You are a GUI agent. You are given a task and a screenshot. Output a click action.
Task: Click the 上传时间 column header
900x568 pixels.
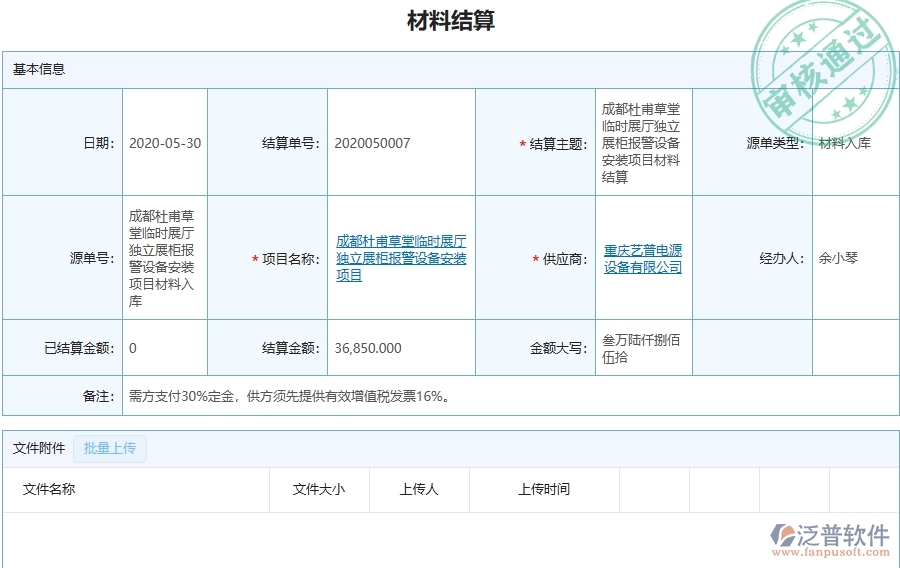543,489
